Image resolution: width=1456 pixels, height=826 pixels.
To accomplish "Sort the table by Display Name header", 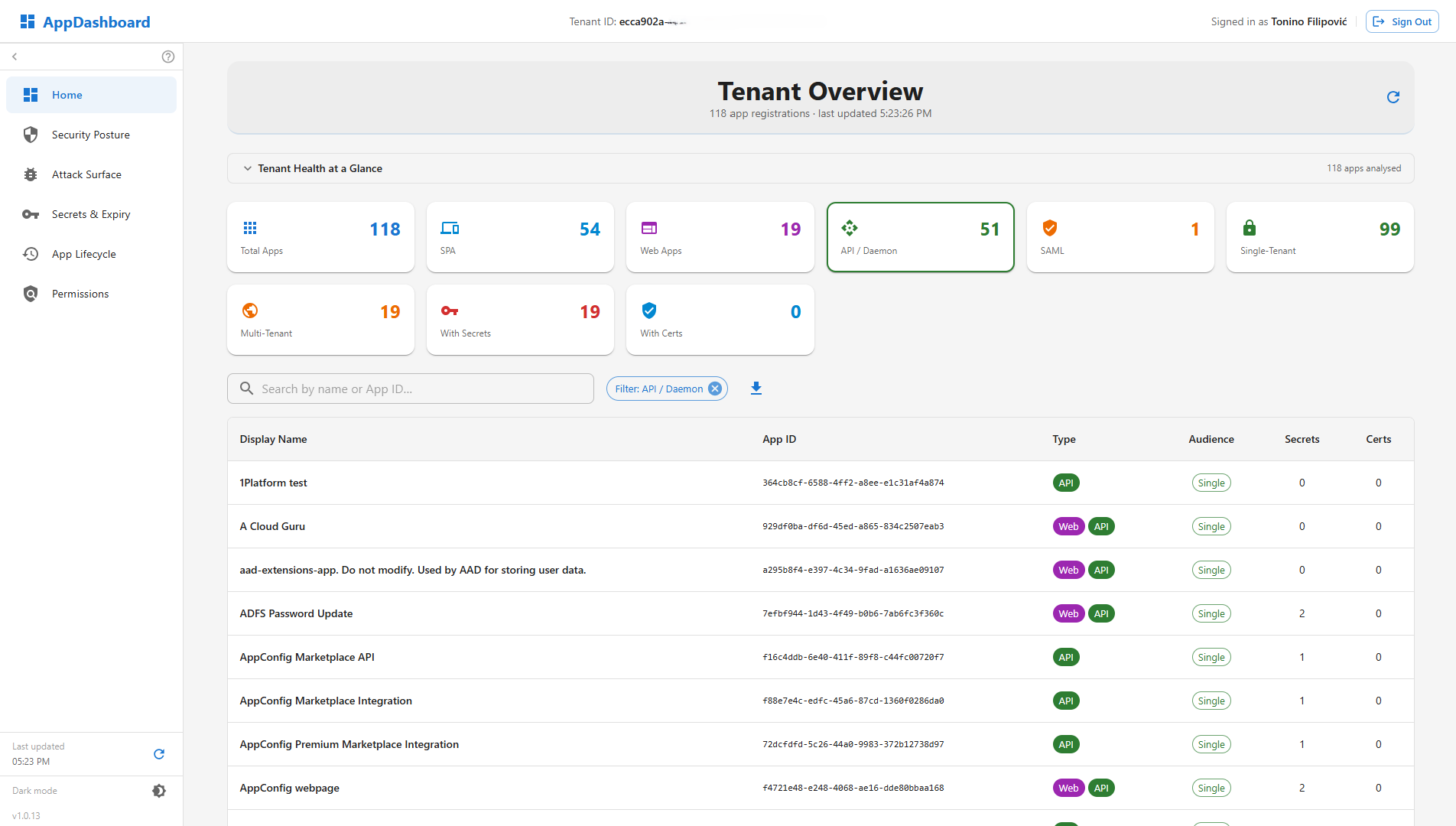I will (x=273, y=439).
